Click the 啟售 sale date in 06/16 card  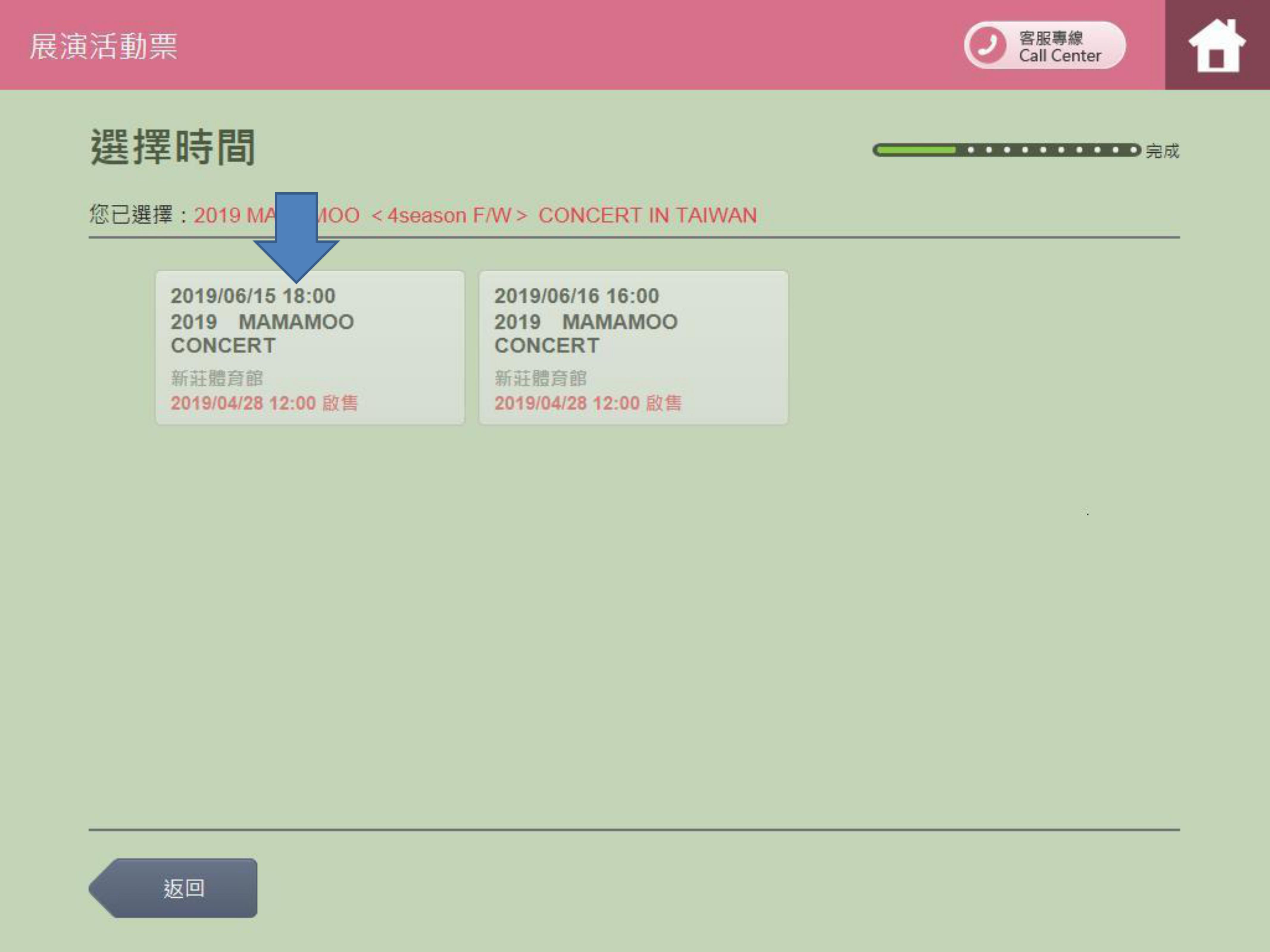pos(588,403)
